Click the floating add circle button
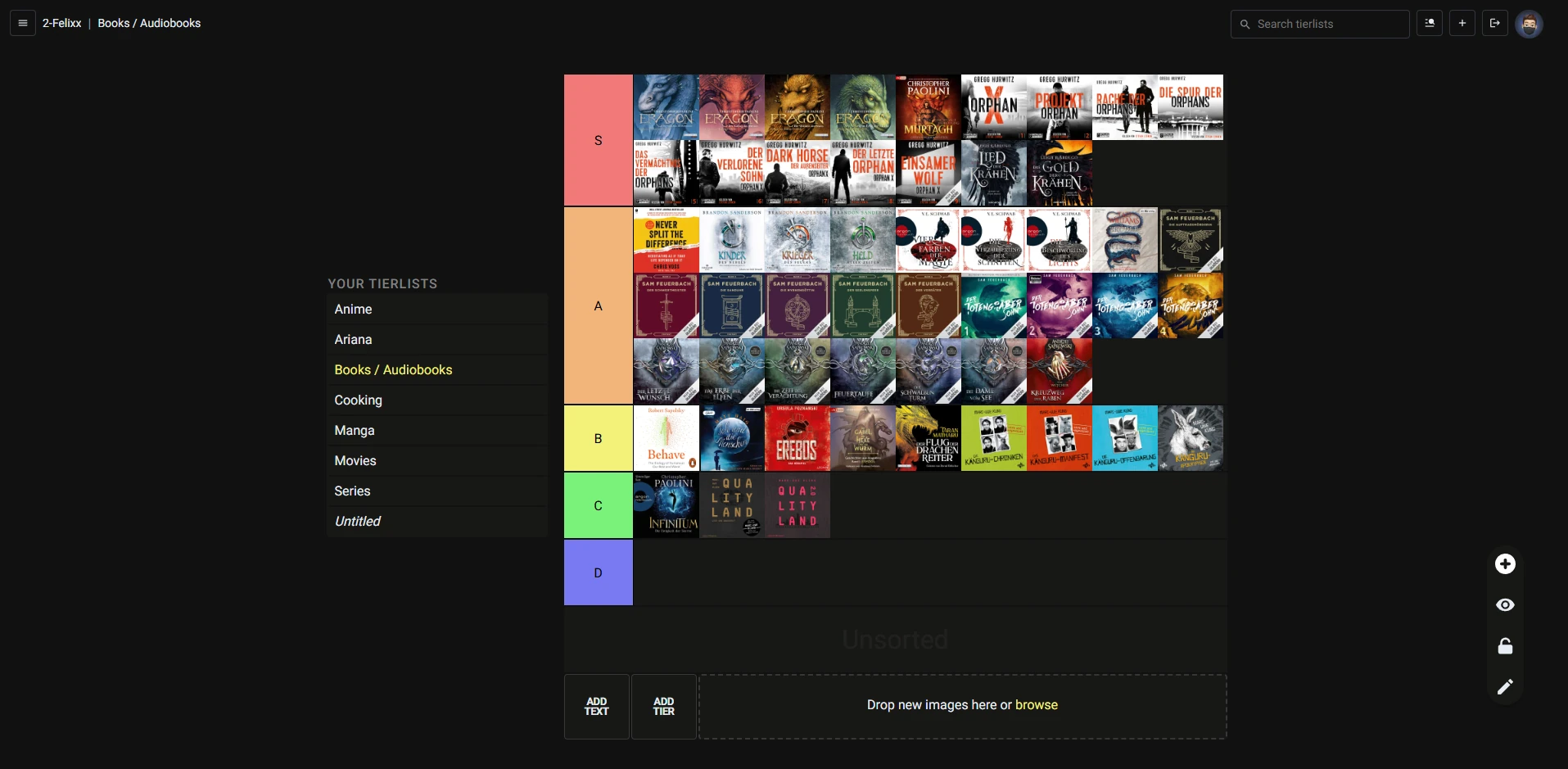The width and height of the screenshot is (1568, 769). point(1505,564)
